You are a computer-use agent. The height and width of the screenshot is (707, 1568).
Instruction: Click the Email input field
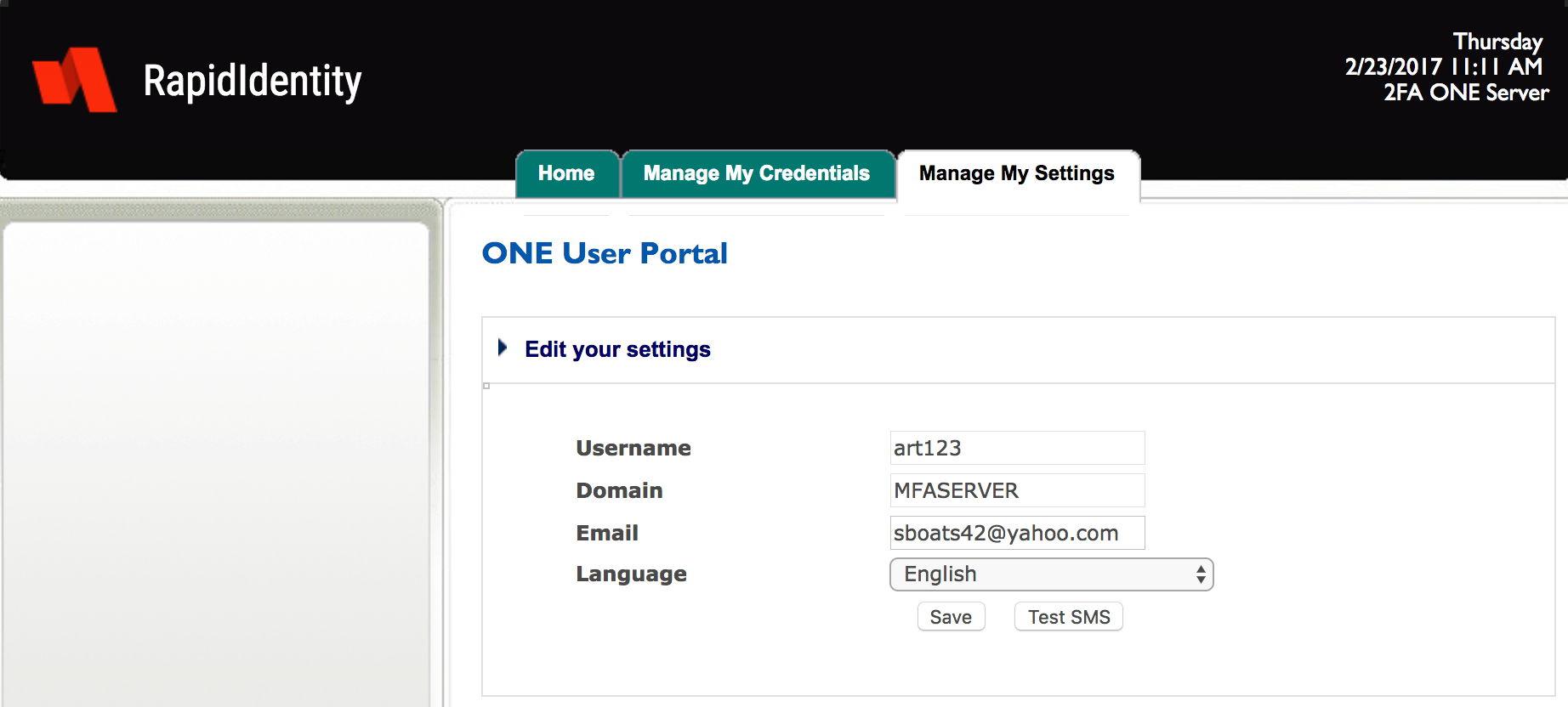pyautogui.click(x=1017, y=533)
